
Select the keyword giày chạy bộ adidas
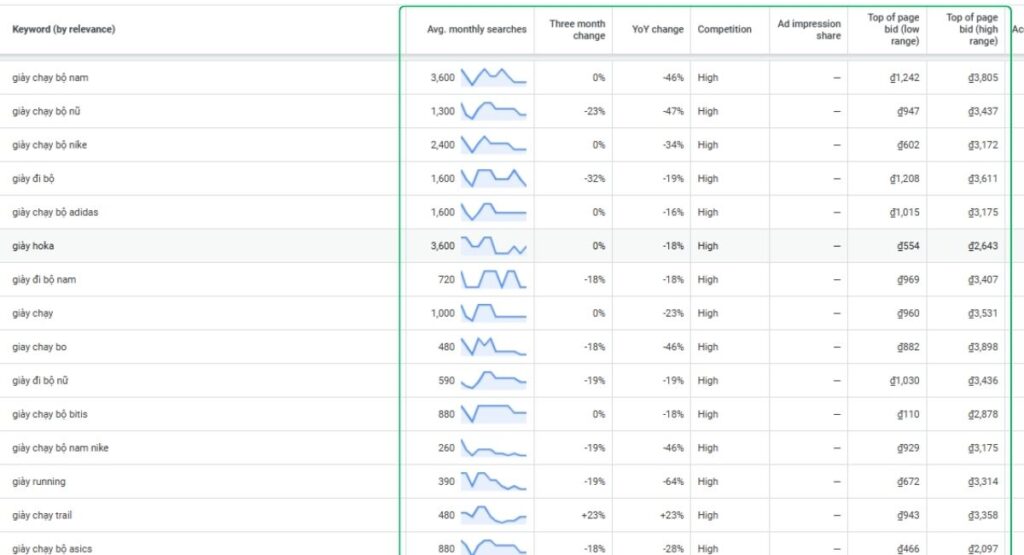coord(55,212)
